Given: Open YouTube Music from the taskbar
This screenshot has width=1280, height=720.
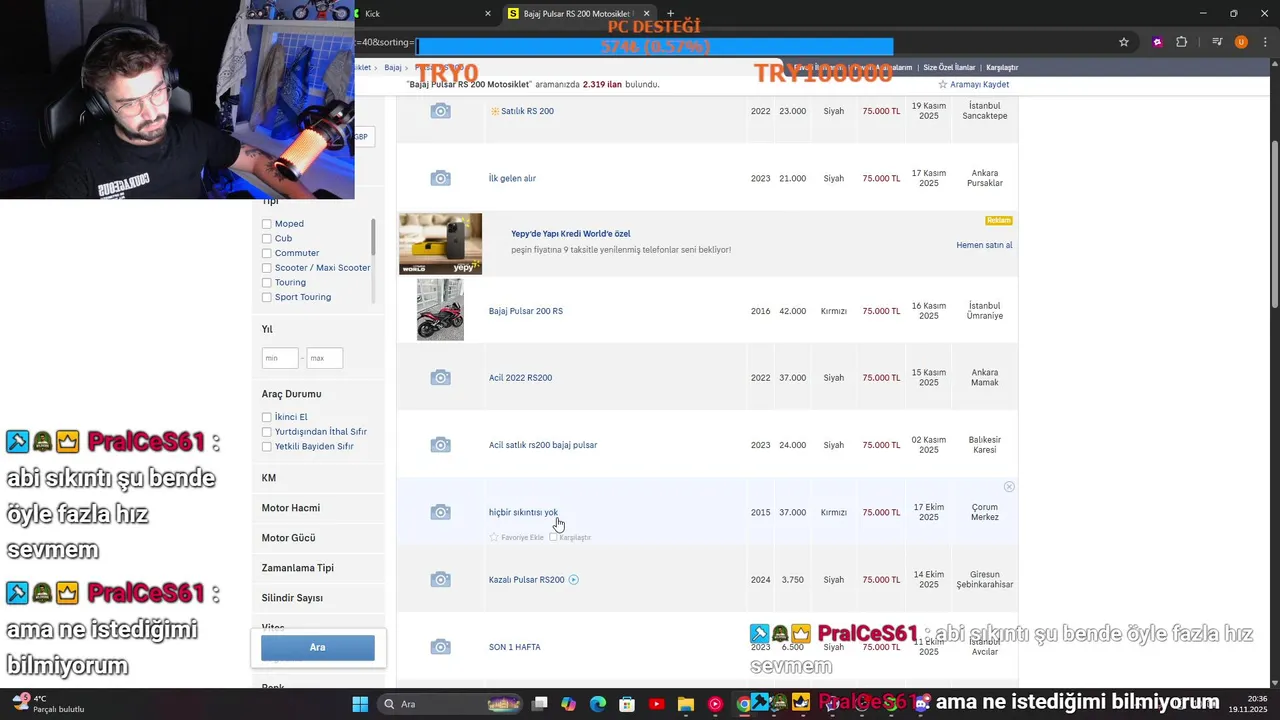Looking at the screenshot, I should 714,704.
